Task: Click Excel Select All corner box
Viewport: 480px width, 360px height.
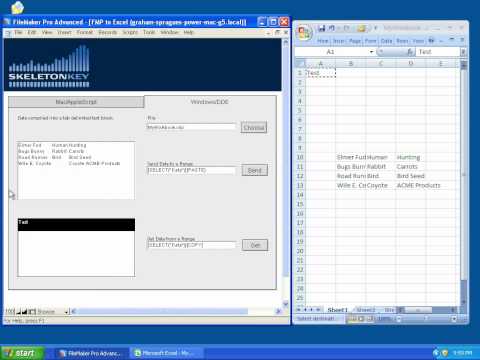Action: [301, 63]
